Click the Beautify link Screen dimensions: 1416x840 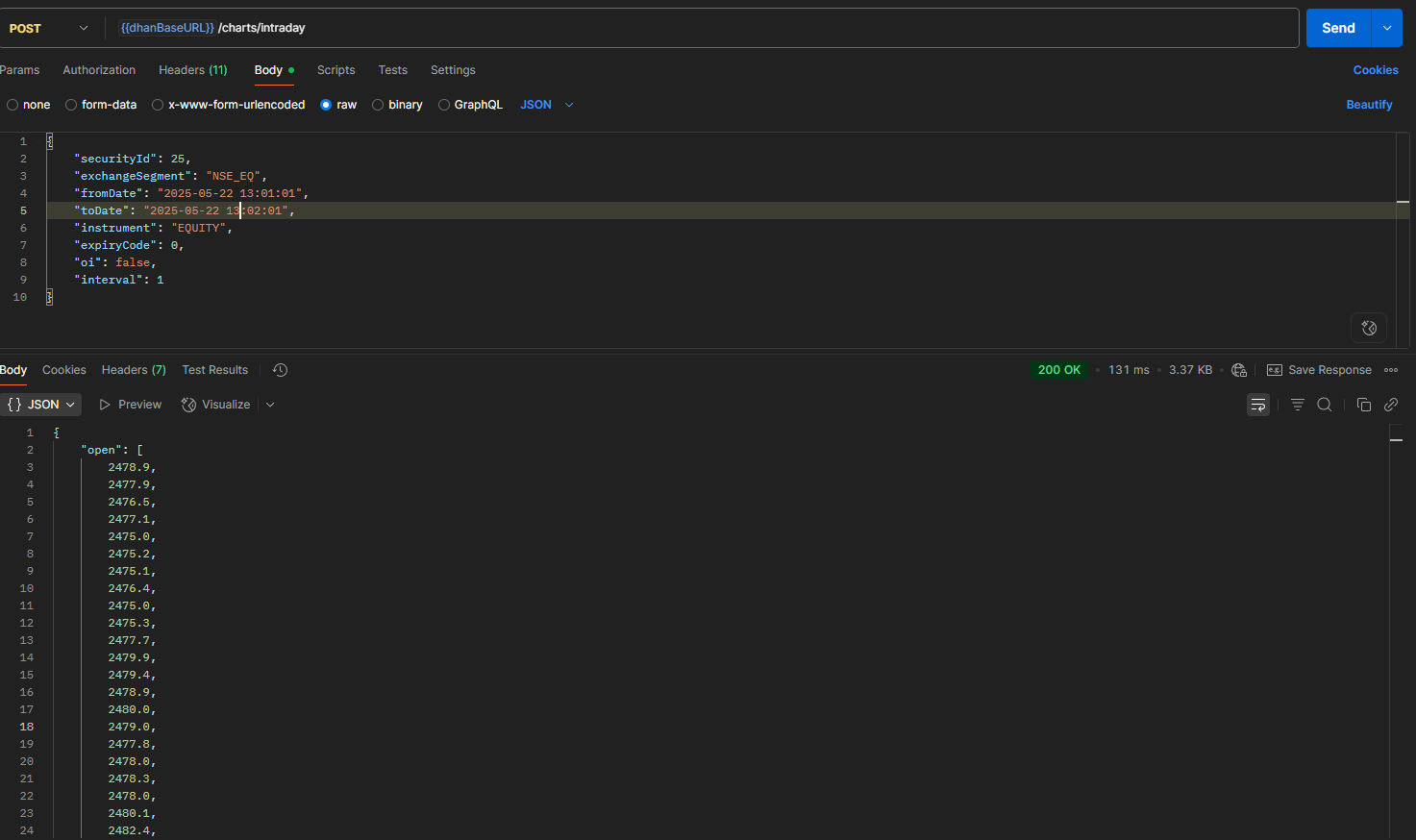coord(1369,105)
